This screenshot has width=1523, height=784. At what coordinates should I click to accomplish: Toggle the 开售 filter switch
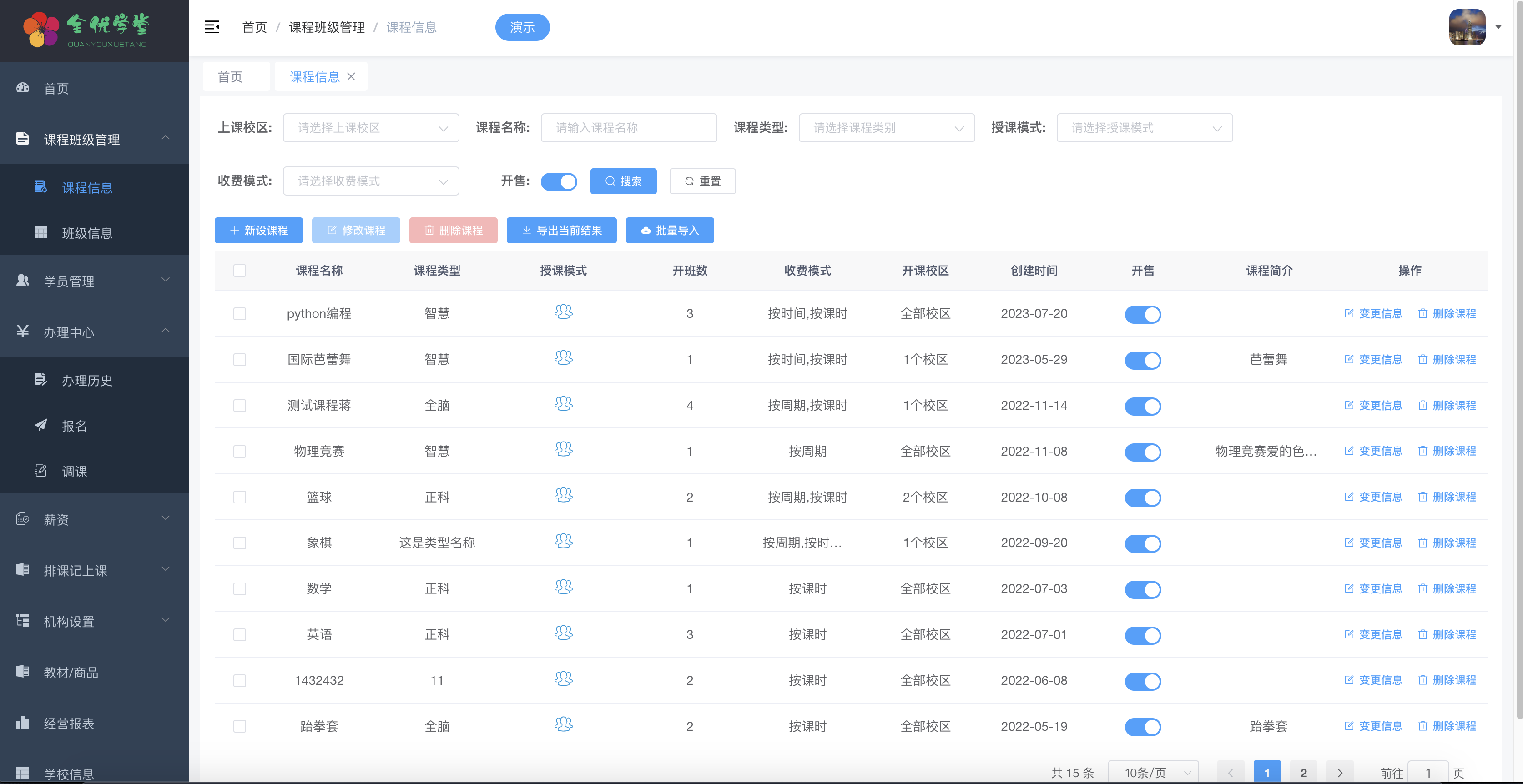559,181
